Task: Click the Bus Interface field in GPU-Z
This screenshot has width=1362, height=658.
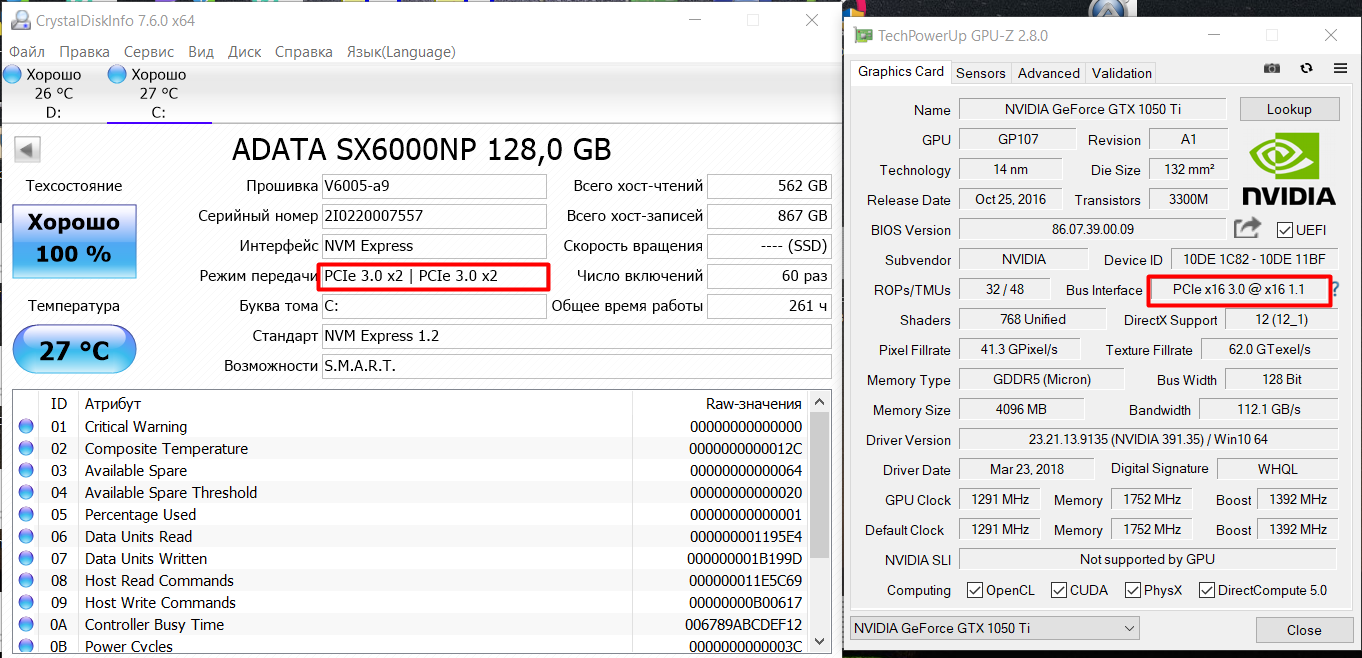Action: 1238,289
